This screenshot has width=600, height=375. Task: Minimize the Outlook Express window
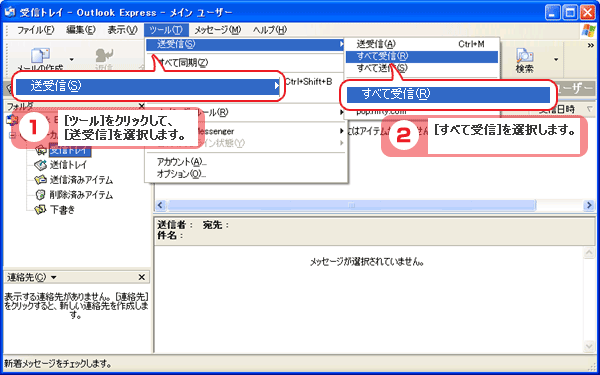[554, 13]
